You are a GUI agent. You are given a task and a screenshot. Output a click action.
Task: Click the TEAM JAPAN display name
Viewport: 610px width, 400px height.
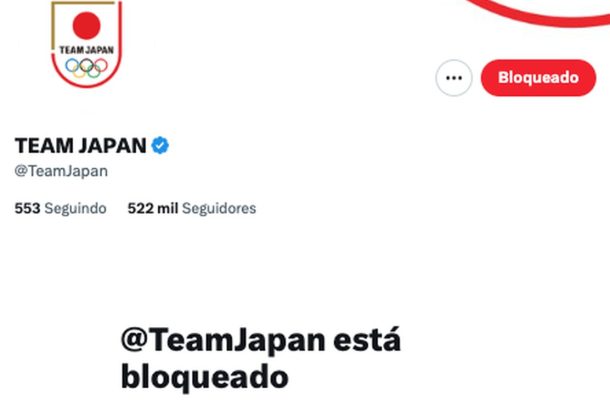81,146
